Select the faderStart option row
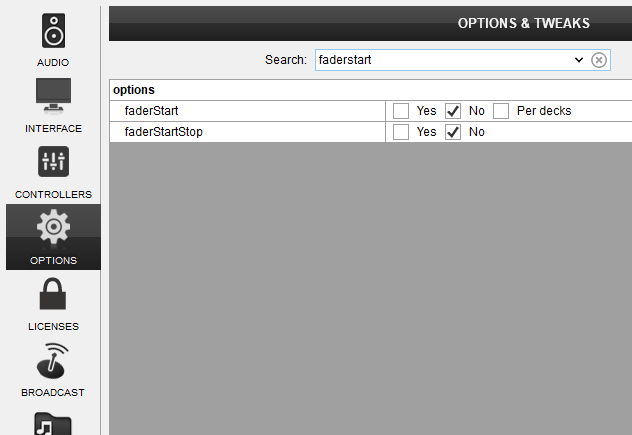 click(x=370, y=111)
